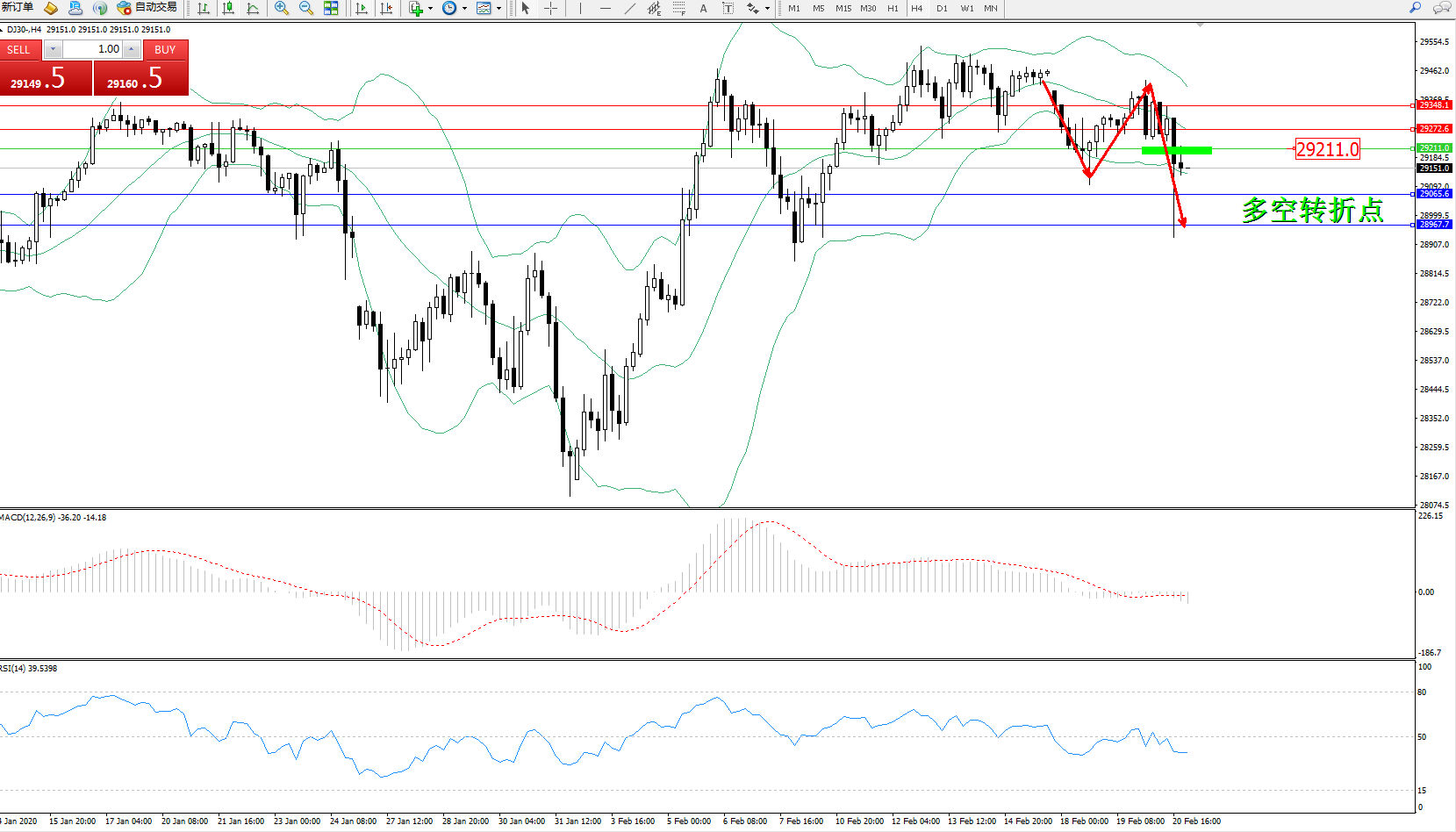The width and height of the screenshot is (1456, 832).
Task: Open the periodicity clock dropdown arrow
Action: point(464,9)
